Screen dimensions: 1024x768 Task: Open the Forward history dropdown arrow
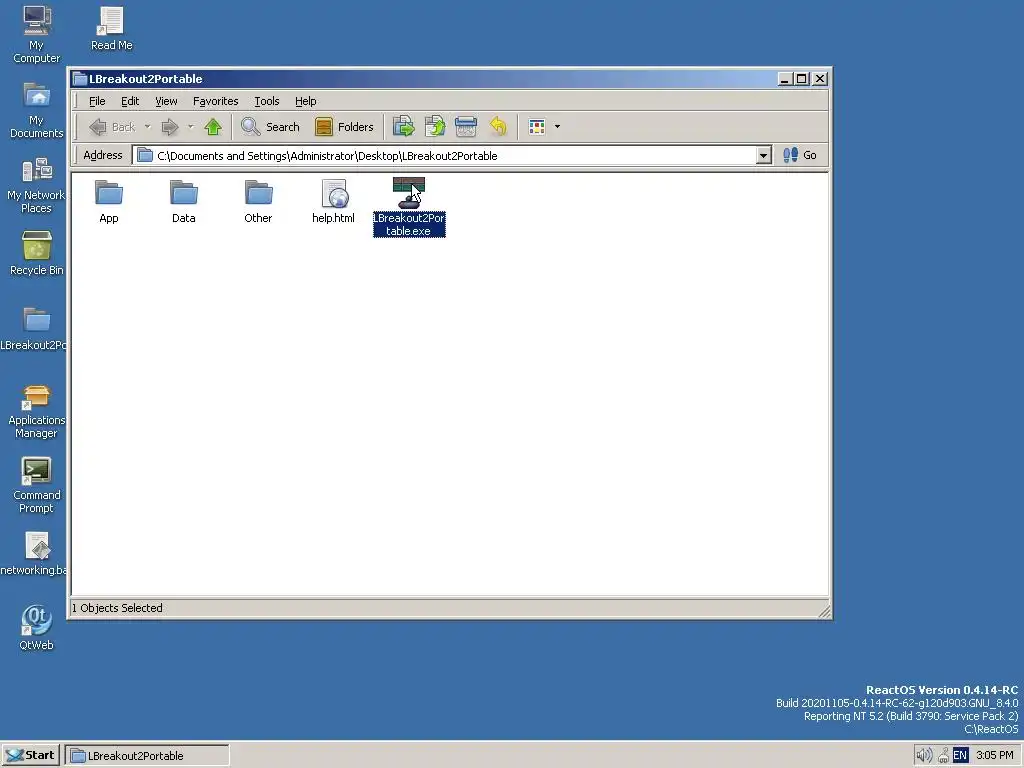[191, 127]
